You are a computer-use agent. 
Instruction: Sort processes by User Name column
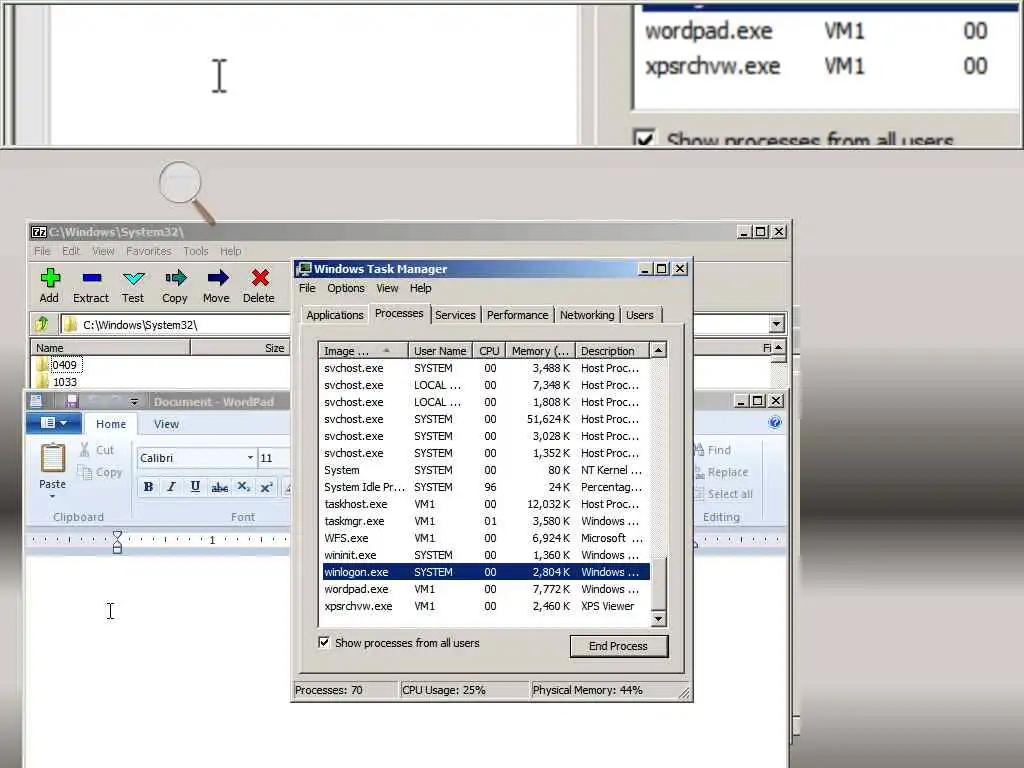click(440, 351)
